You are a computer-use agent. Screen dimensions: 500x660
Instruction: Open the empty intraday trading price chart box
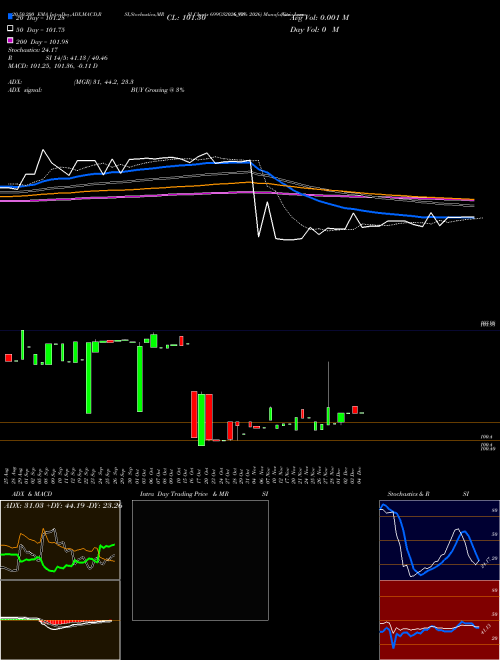(x=200, y=560)
